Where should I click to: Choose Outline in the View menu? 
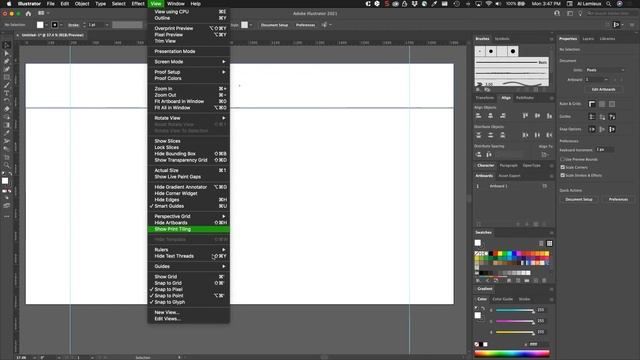[189, 18]
